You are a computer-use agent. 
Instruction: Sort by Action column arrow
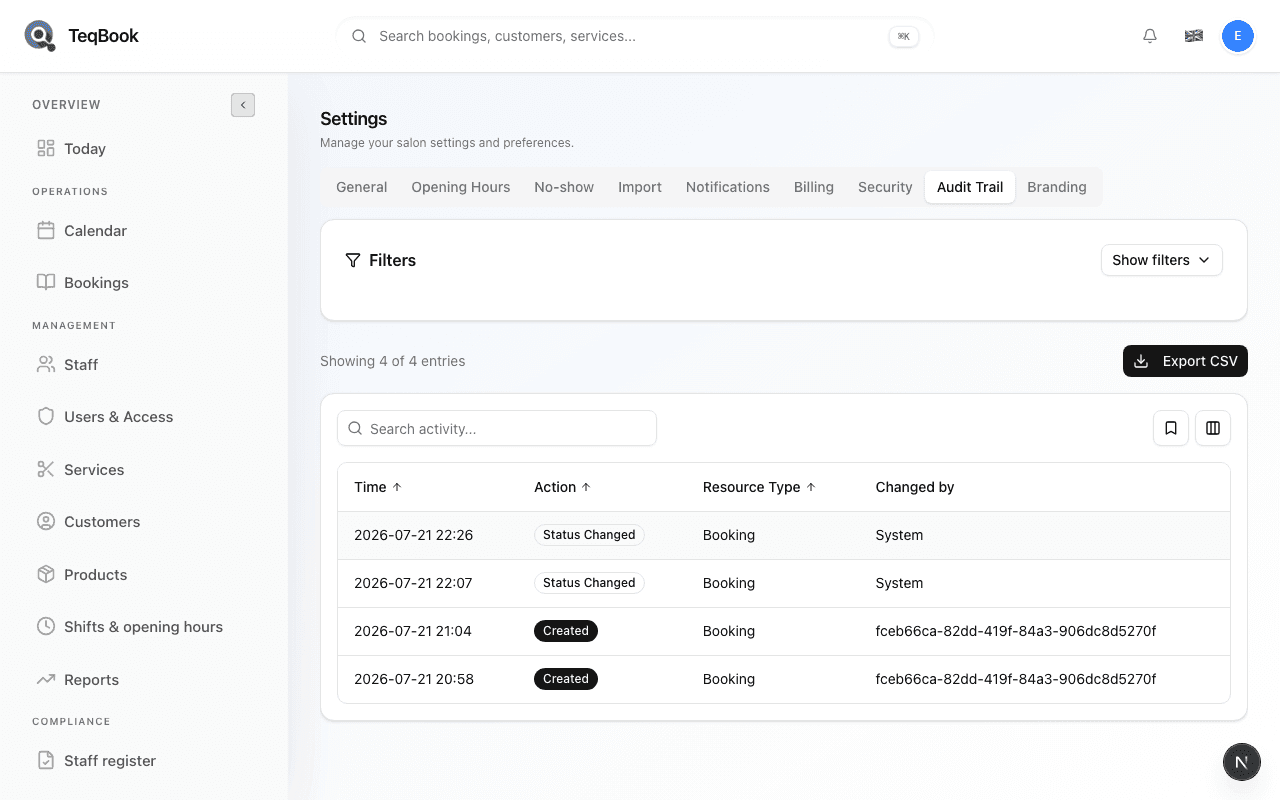586,487
